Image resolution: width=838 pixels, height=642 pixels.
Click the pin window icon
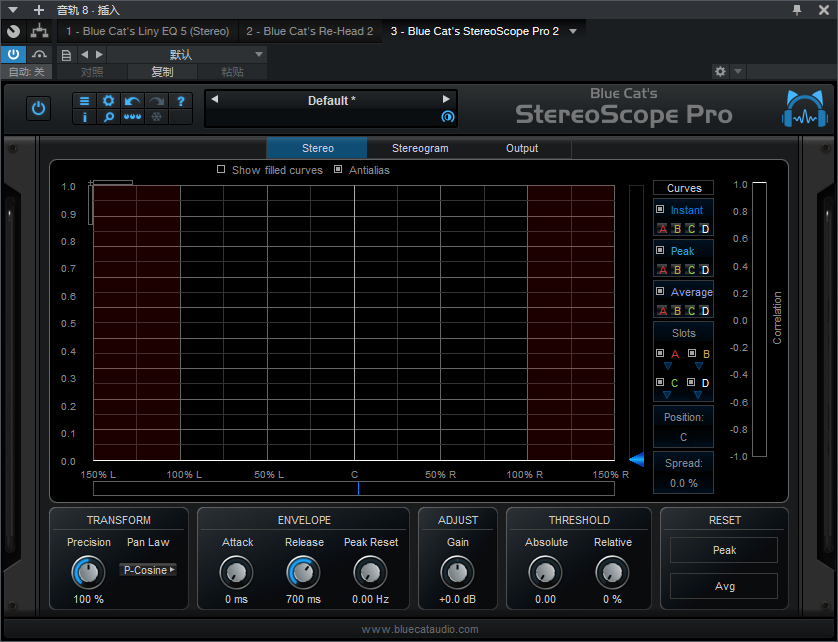(x=797, y=10)
